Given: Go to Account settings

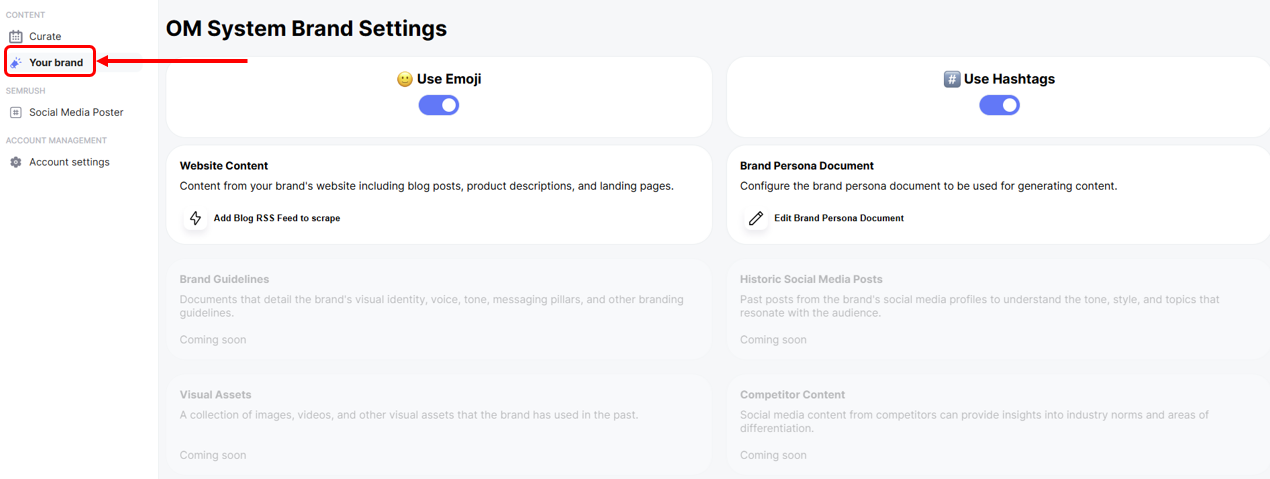Looking at the screenshot, I should click(x=69, y=162).
